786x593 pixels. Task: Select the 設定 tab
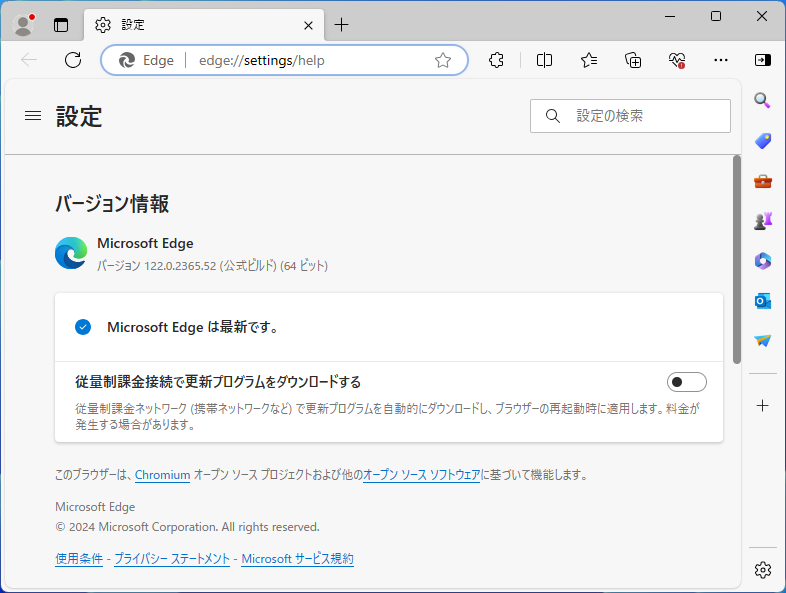pyautogui.click(x=204, y=25)
